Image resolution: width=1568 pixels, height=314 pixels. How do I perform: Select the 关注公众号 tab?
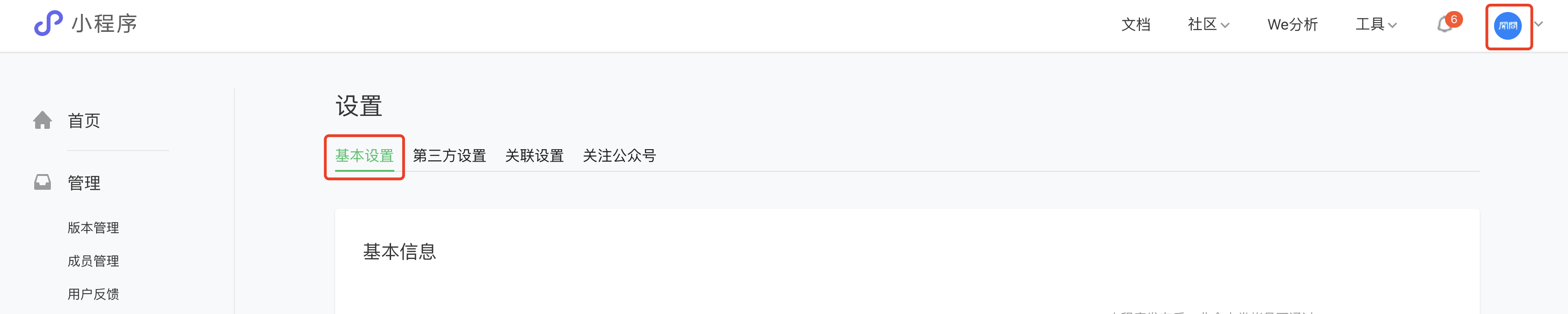coord(619,156)
